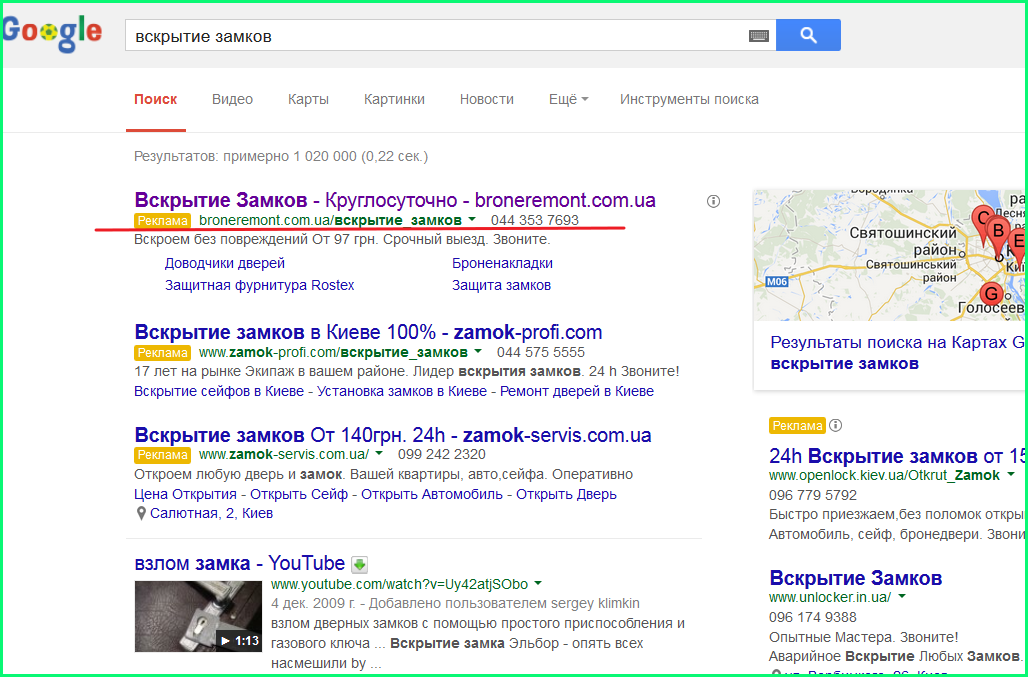Click the Kiev map preview

(x=890, y=255)
